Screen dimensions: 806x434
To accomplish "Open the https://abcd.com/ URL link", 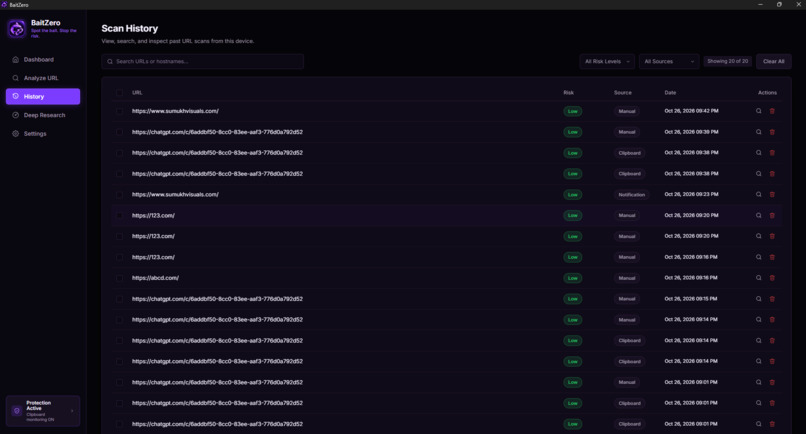I will click(155, 278).
